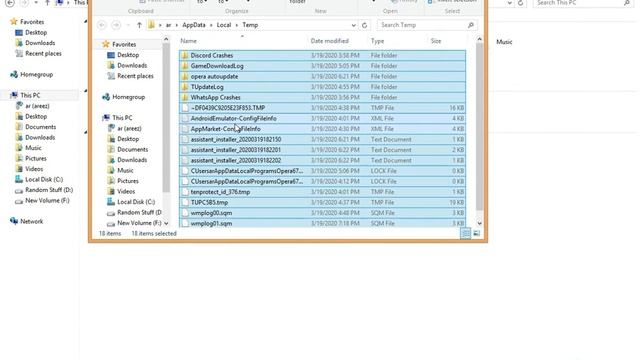Screen dimensions: 640x360
Task: Open Homegroup in Temp window sidebar
Action: (124, 97)
